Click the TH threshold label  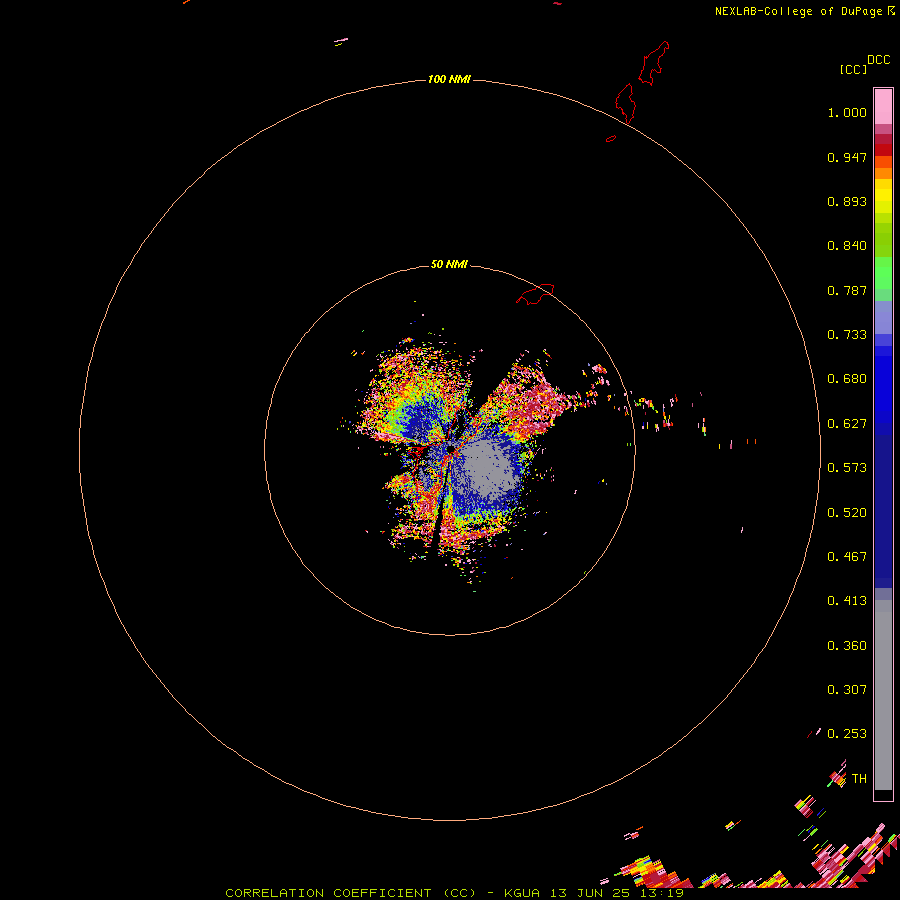[859, 779]
